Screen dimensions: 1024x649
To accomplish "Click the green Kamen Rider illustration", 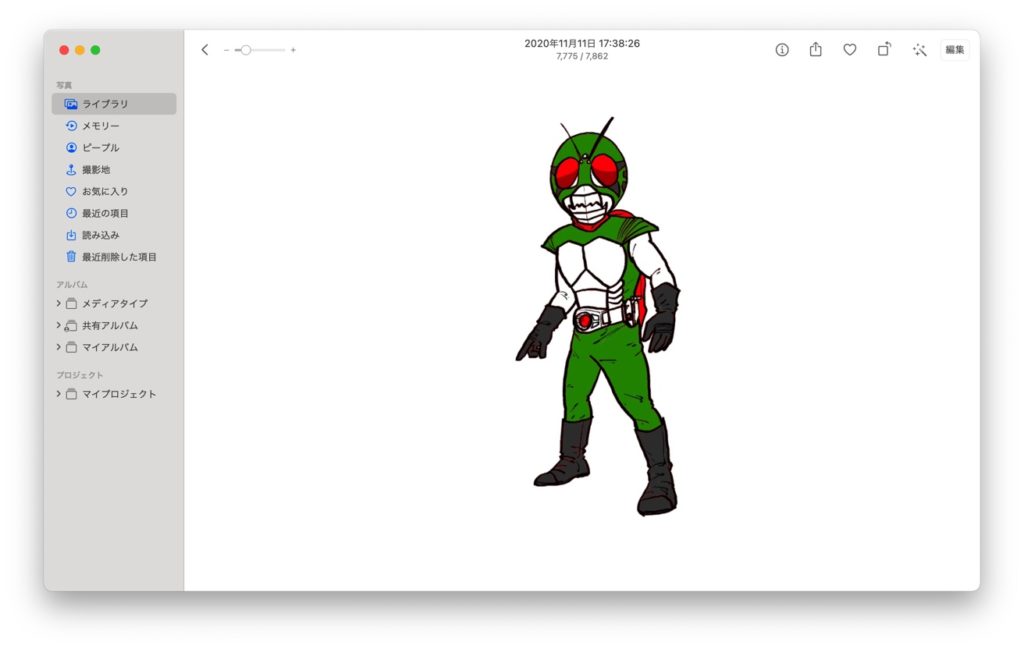I will pyautogui.click(x=598, y=317).
